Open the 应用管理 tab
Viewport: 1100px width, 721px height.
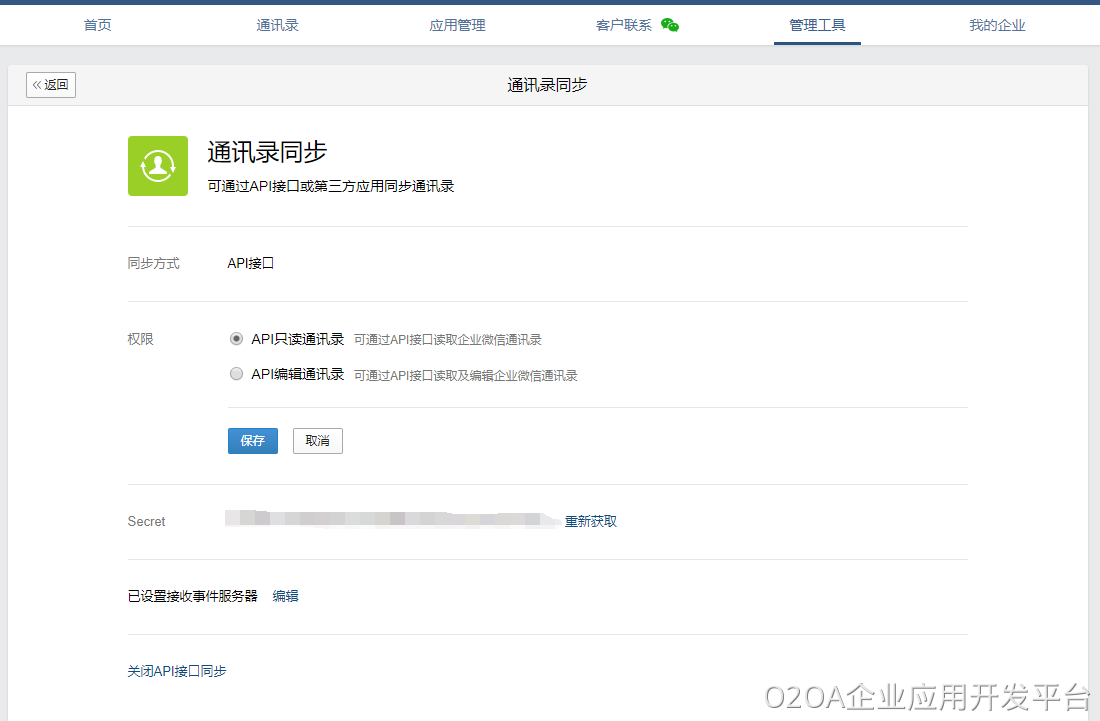(457, 25)
